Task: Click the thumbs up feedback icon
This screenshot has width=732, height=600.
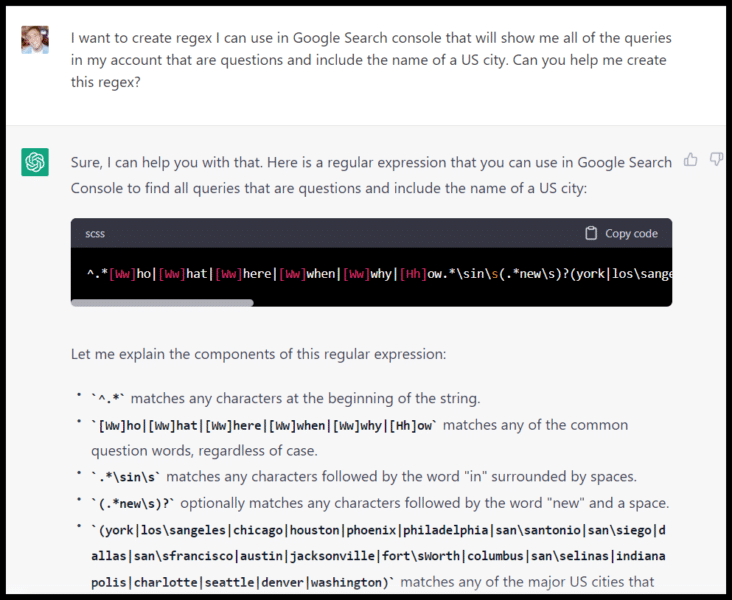Action: (690, 159)
